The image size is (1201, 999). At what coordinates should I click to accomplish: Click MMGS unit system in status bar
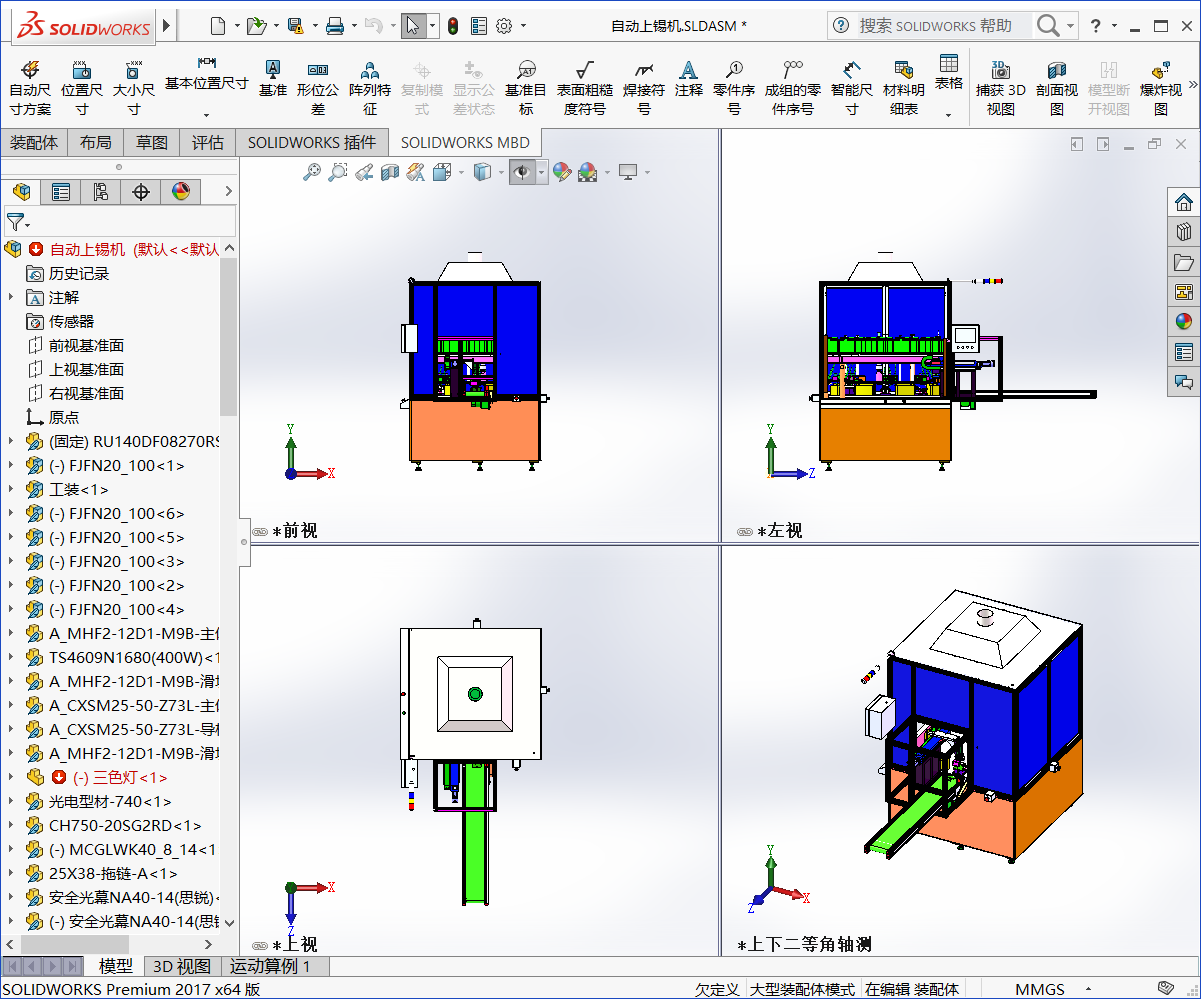coord(1040,989)
